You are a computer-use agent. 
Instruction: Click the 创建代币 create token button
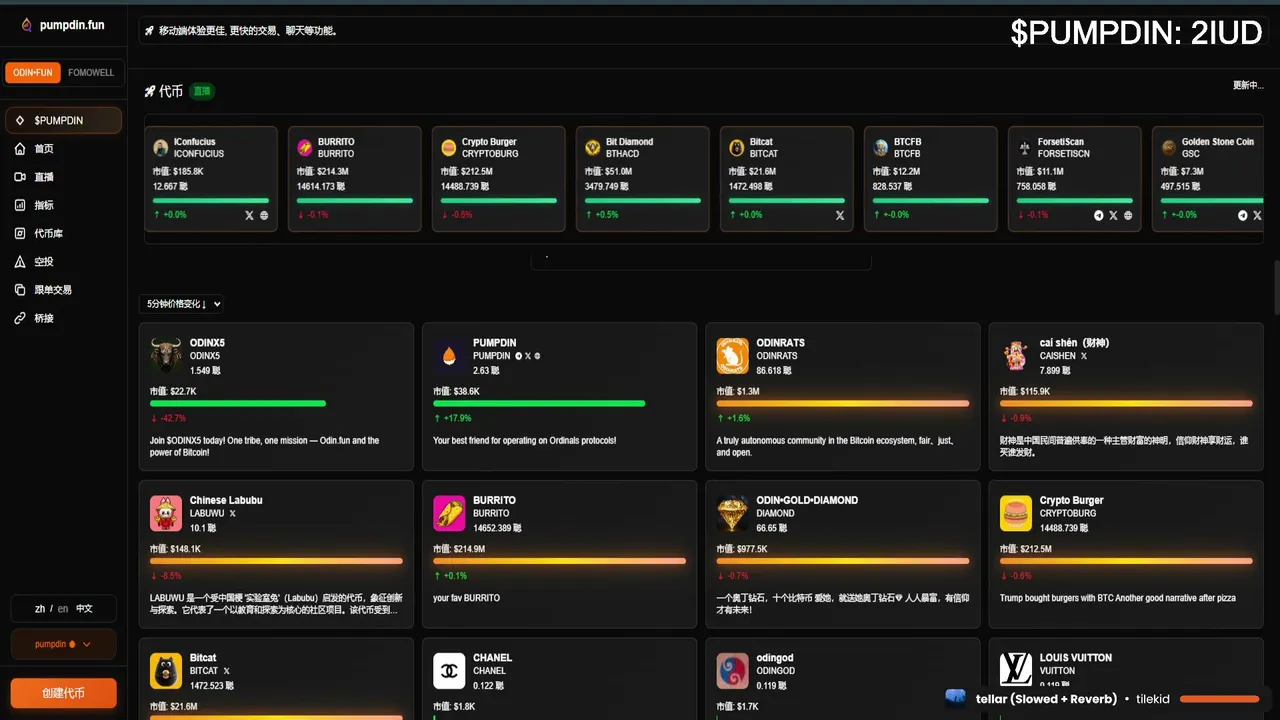[x=63, y=693]
